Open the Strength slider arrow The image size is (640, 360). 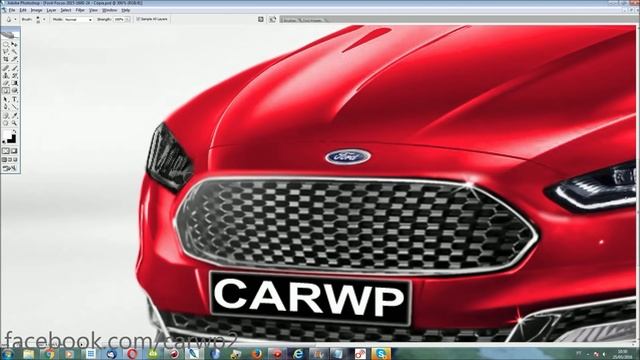click(x=128, y=19)
